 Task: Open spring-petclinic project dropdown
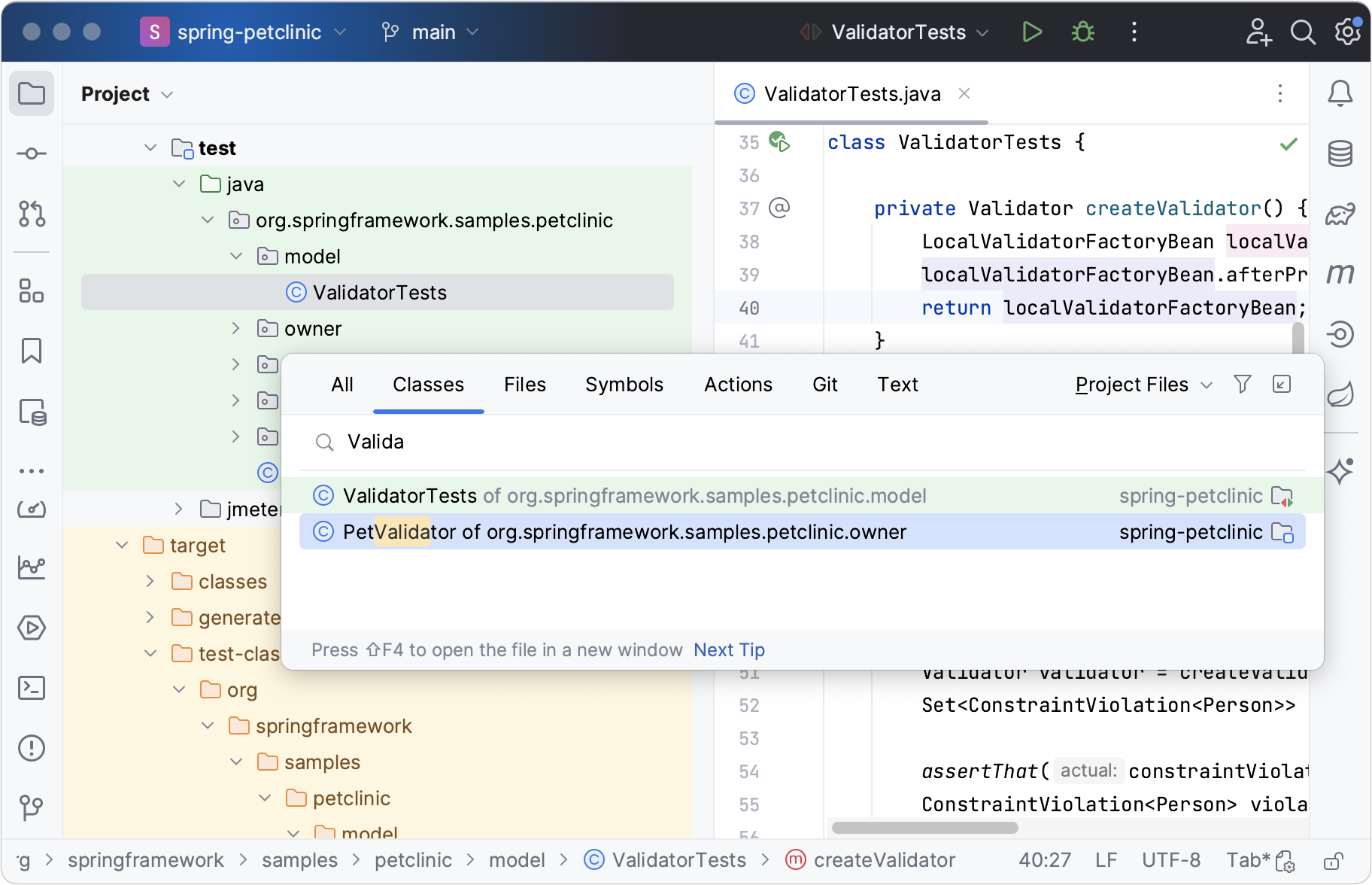coord(244,32)
